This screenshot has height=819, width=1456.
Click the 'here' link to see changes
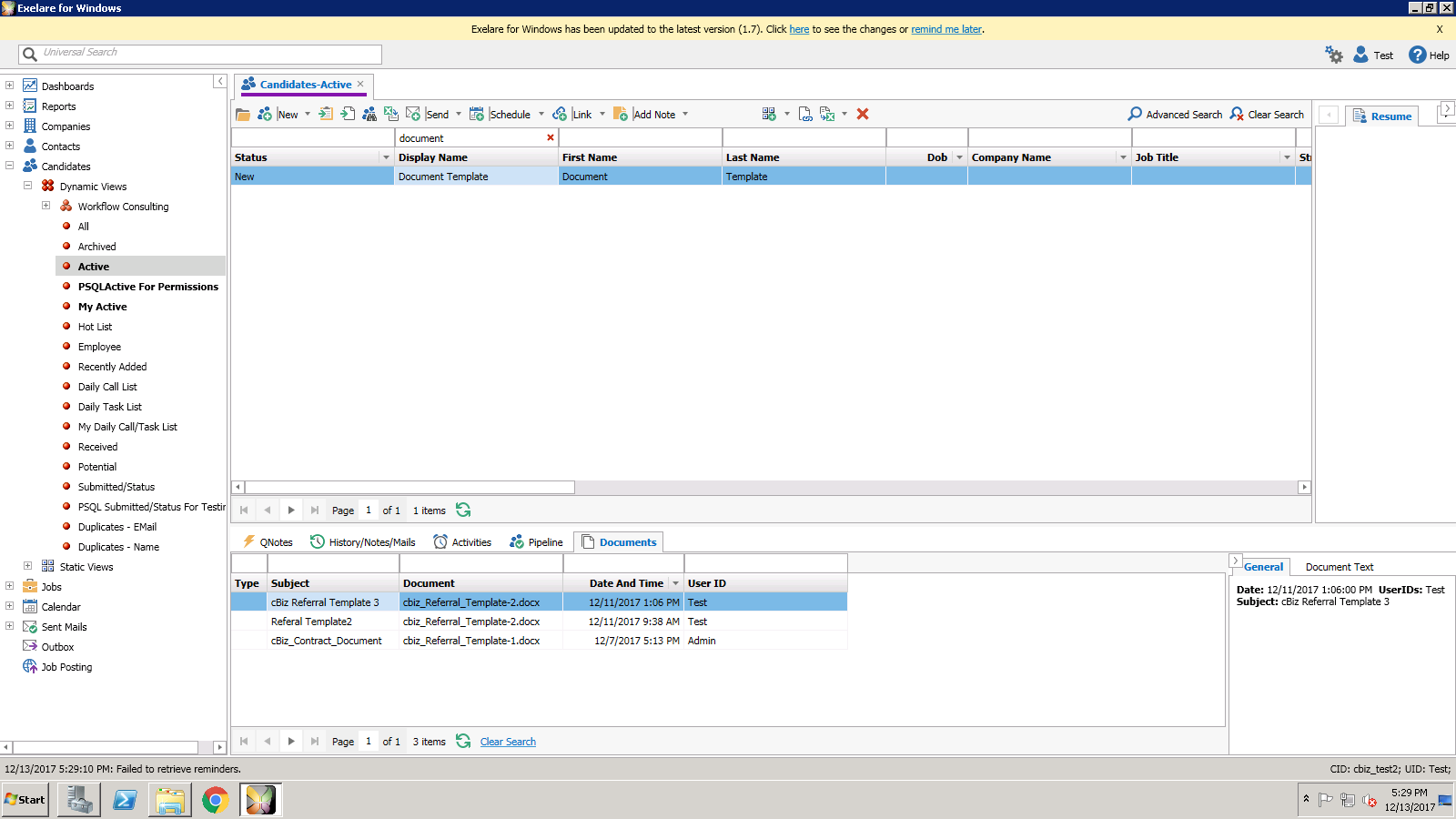click(799, 29)
